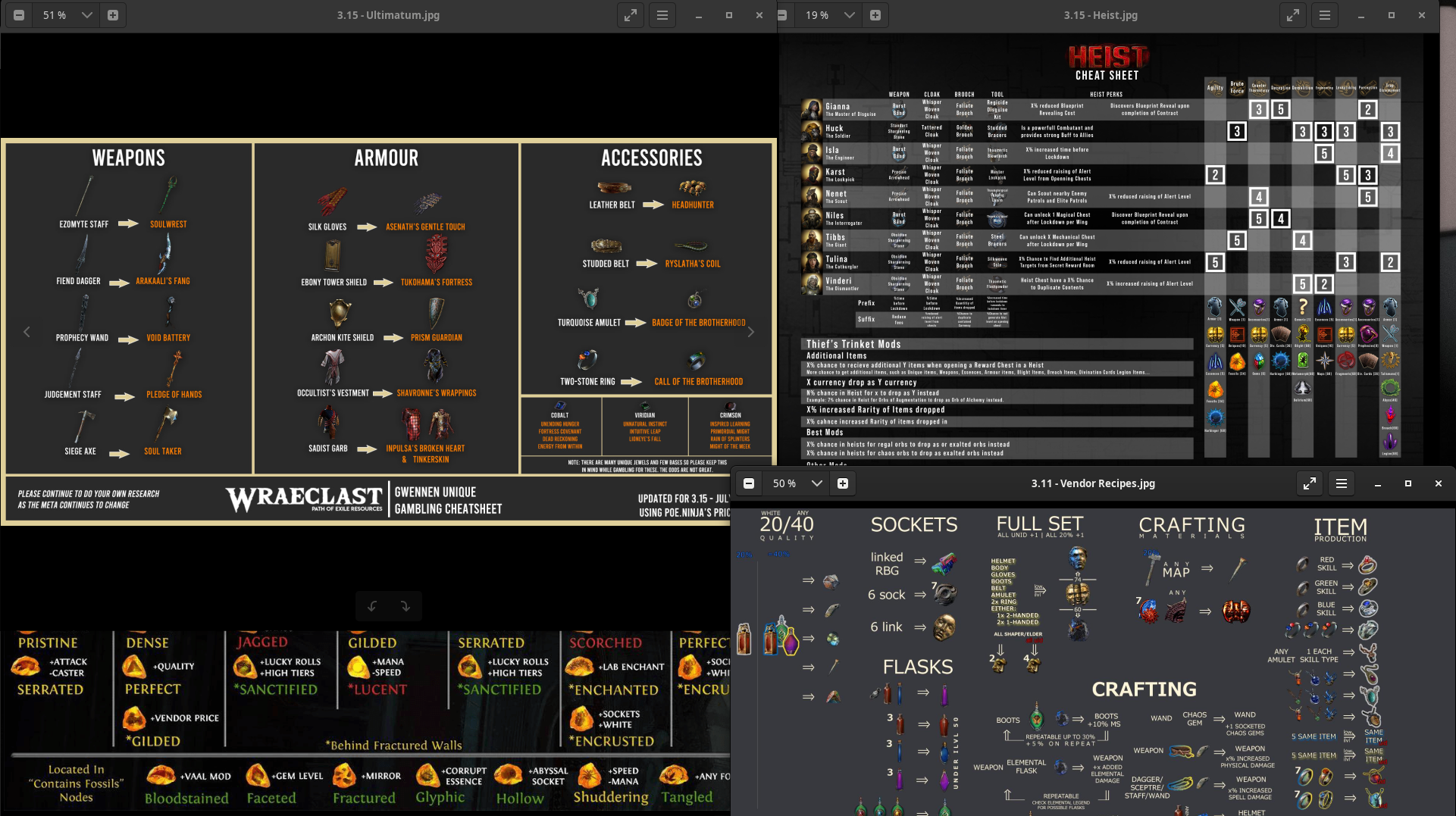Go to previous image in Ultimatum viewer
The image size is (1456, 816).
point(27,332)
